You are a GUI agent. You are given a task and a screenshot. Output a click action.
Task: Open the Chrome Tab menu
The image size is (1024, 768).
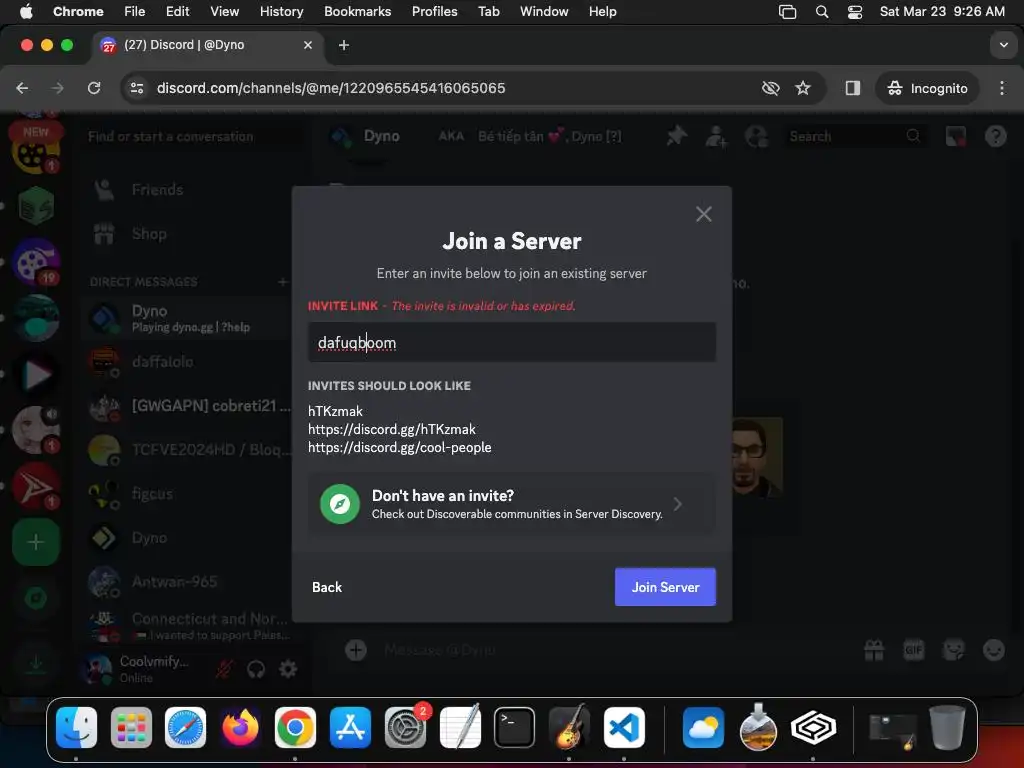(x=488, y=11)
